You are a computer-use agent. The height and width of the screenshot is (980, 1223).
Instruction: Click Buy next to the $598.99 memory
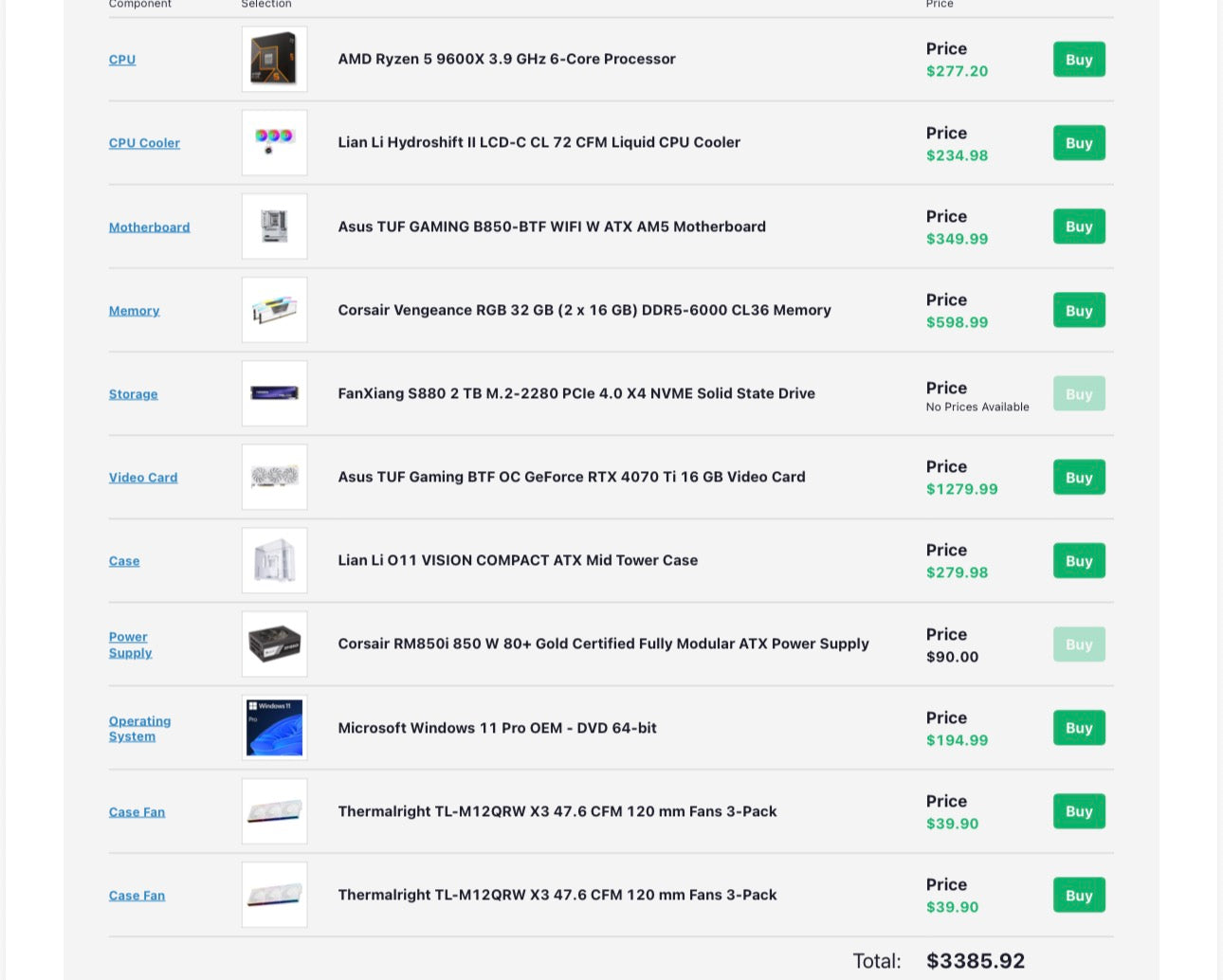[x=1079, y=311]
